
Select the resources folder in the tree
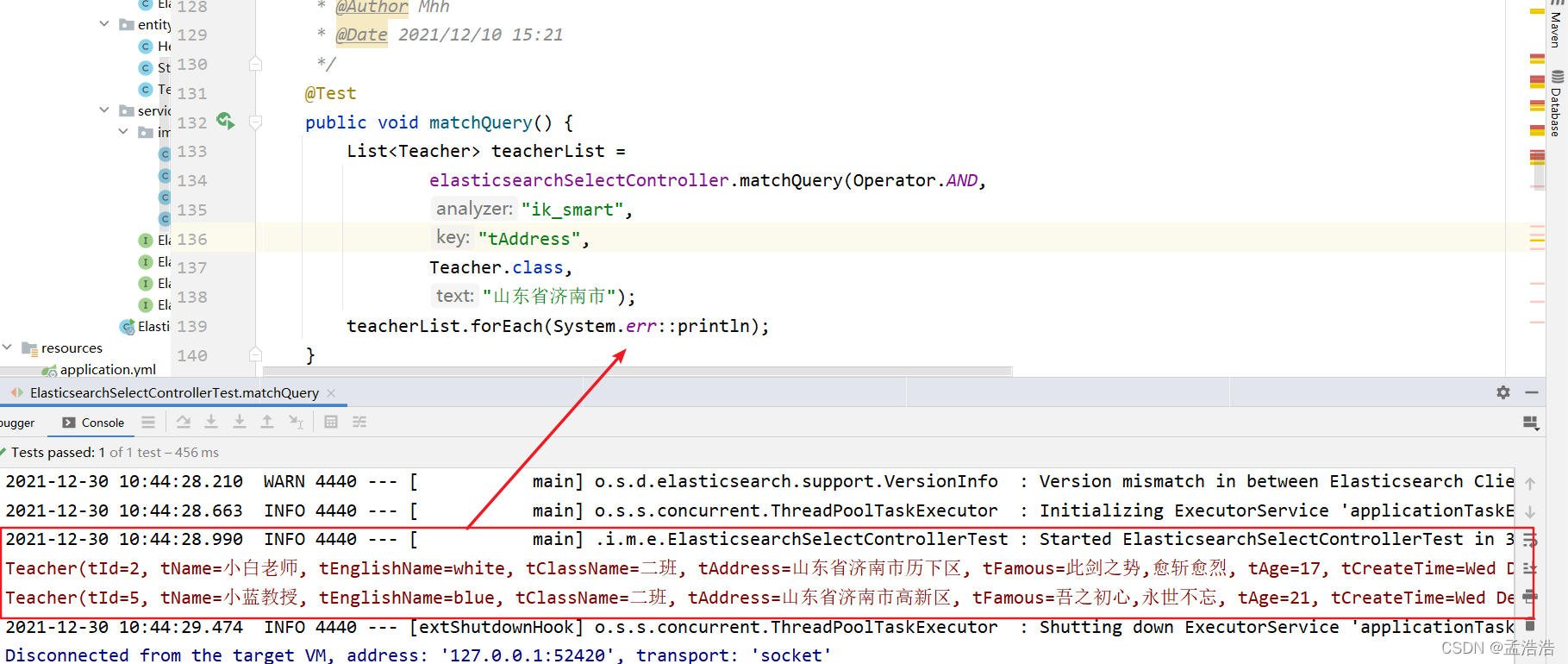(x=62, y=348)
